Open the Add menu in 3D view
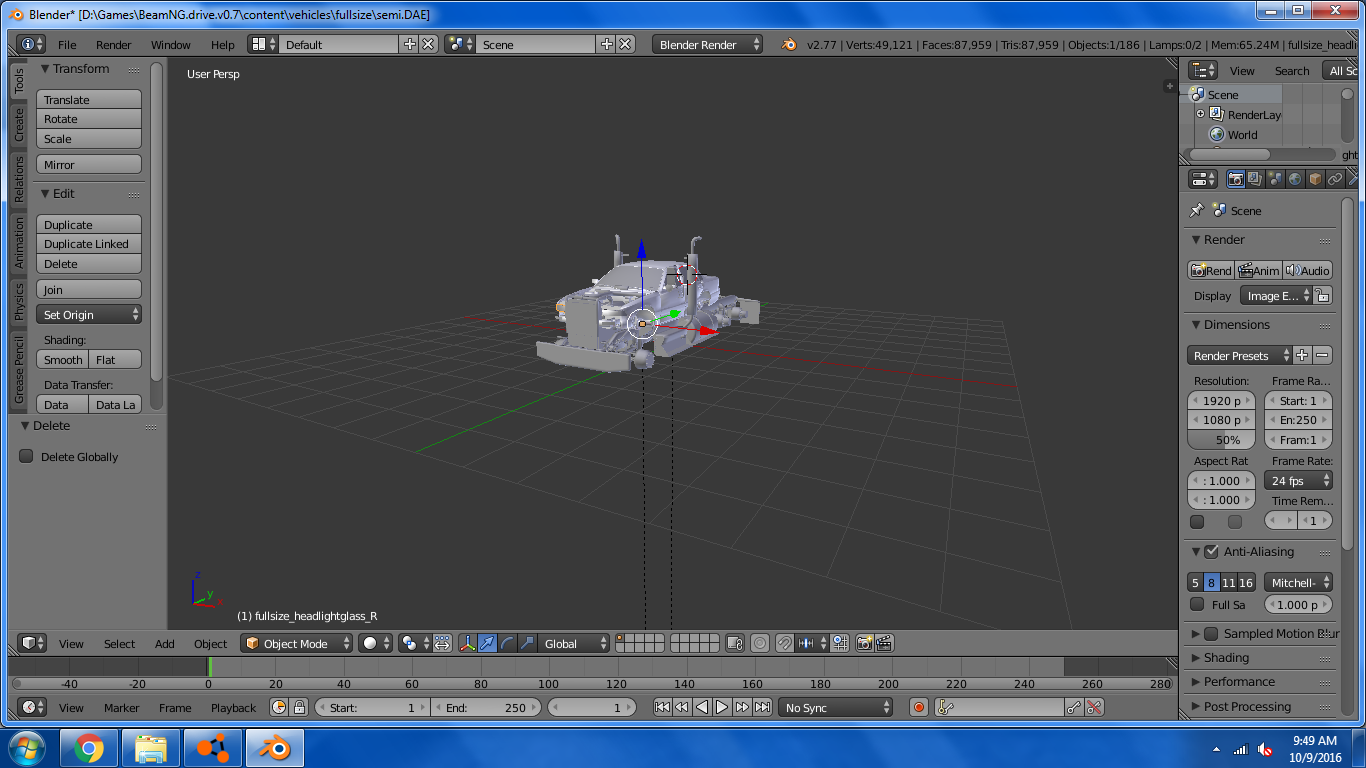The image size is (1366, 768). coord(165,643)
